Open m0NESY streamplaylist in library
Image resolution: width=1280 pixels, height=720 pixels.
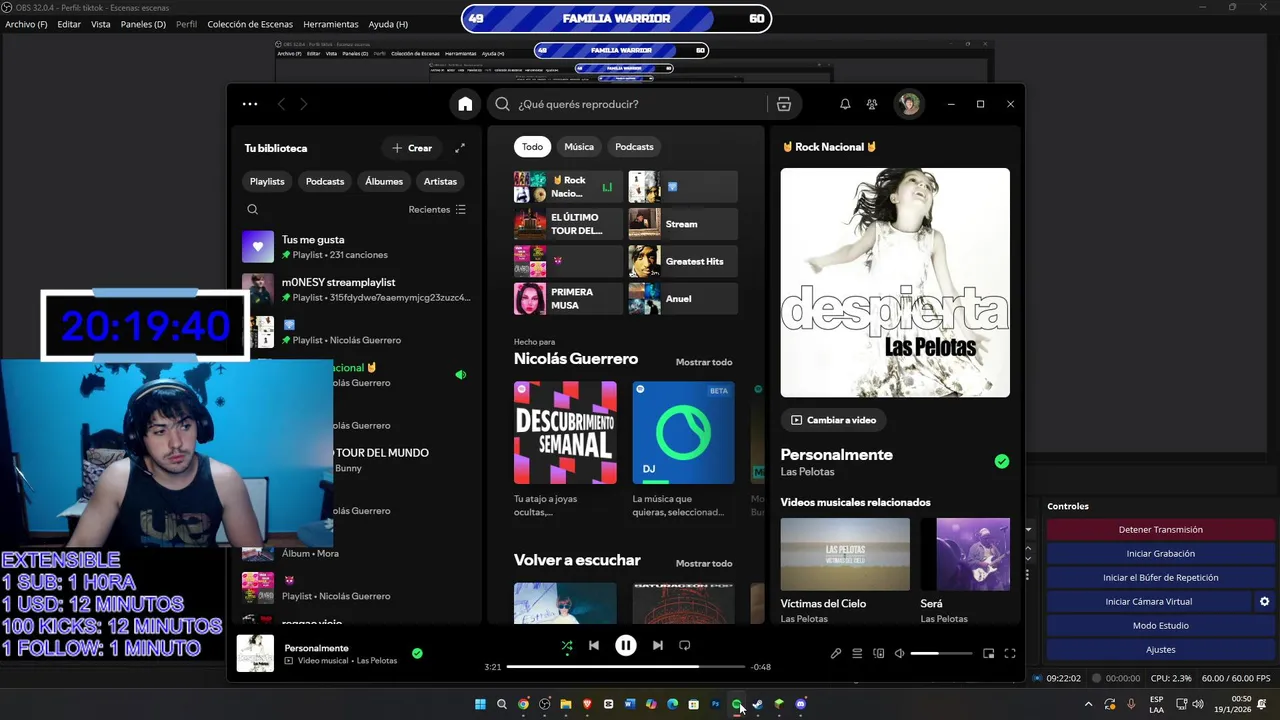pos(356,289)
